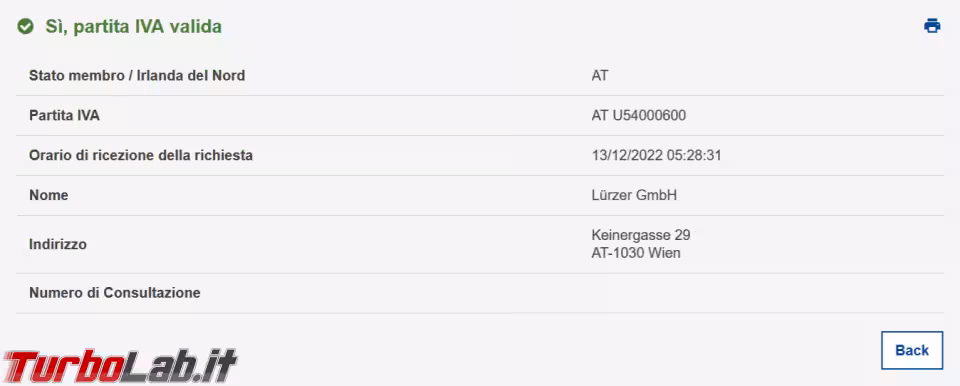
Task: Click the address line AT-1030 Wien
Action: pyautogui.click(x=636, y=253)
